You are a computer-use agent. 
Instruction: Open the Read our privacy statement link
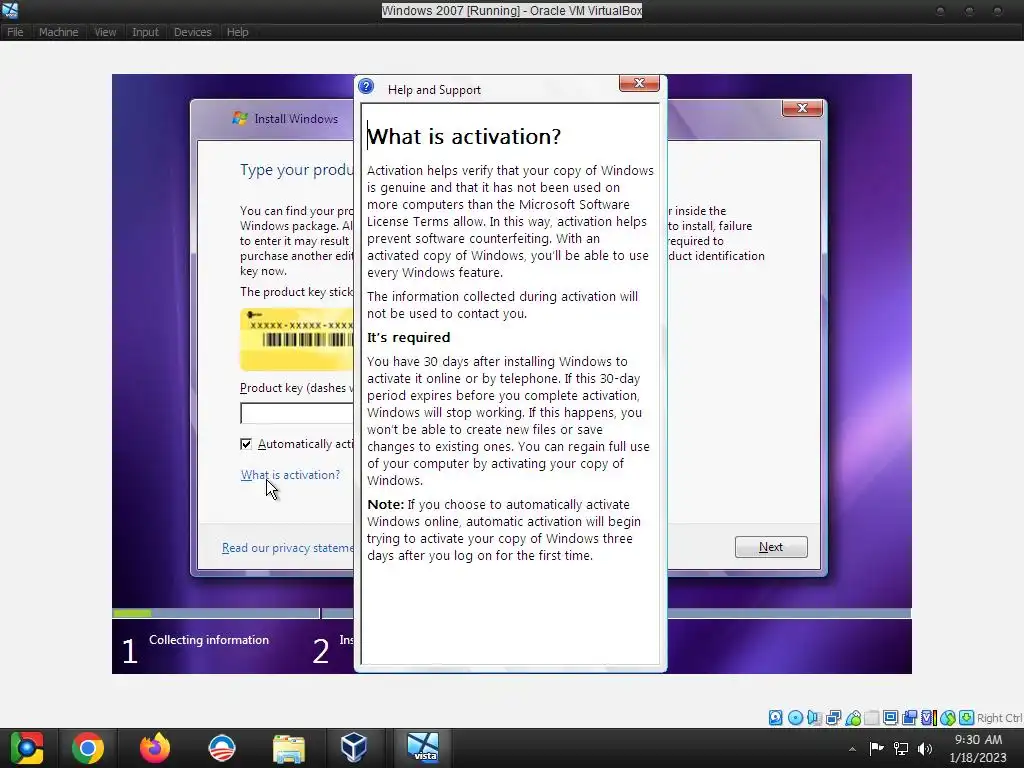[287, 548]
